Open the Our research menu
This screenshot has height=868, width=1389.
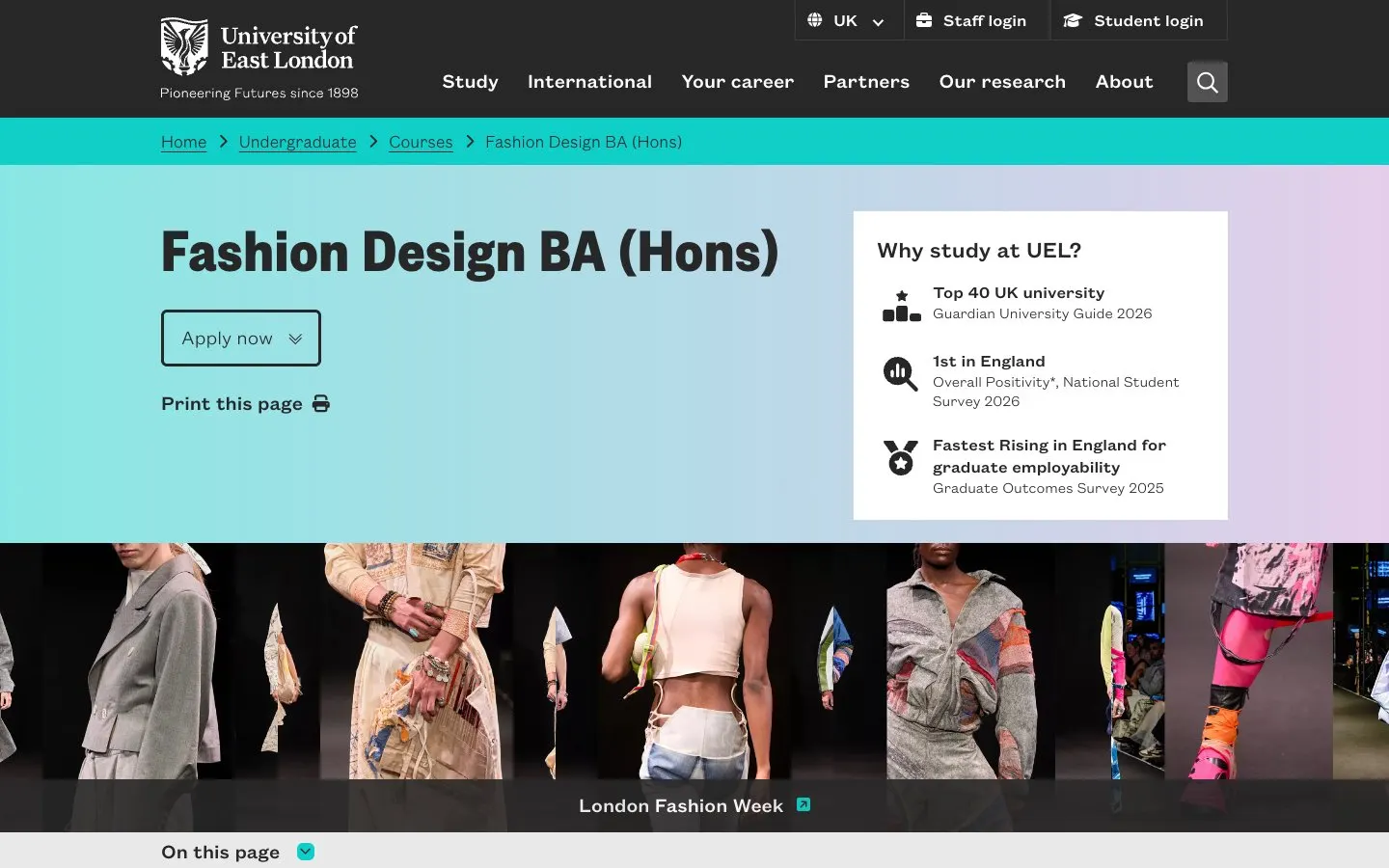click(1002, 82)
